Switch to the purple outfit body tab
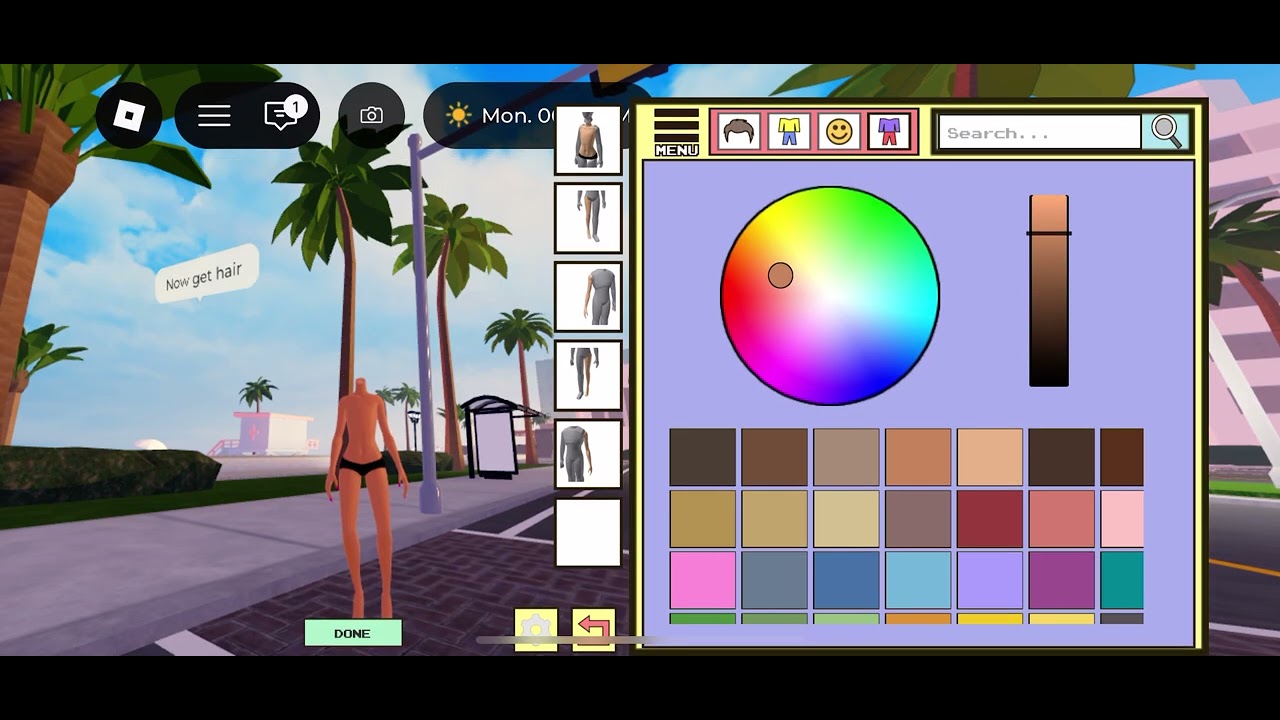Viewport: 1280px width, 720px height. pos(889,132)
